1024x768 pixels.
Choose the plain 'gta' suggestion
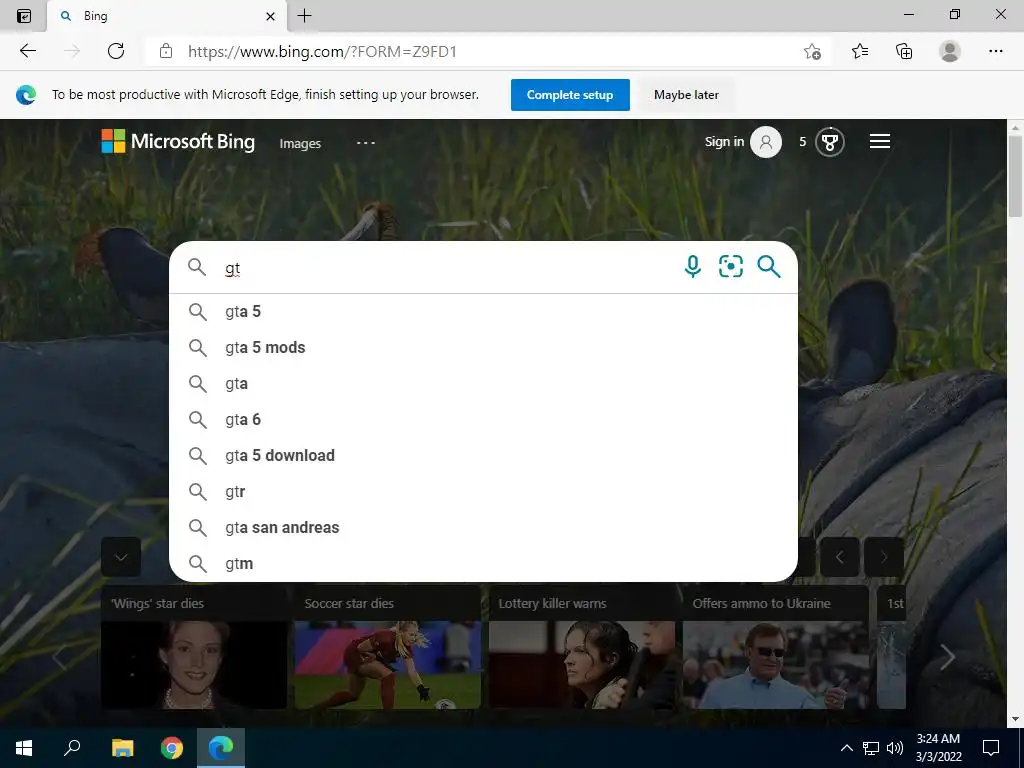(483, 383)
